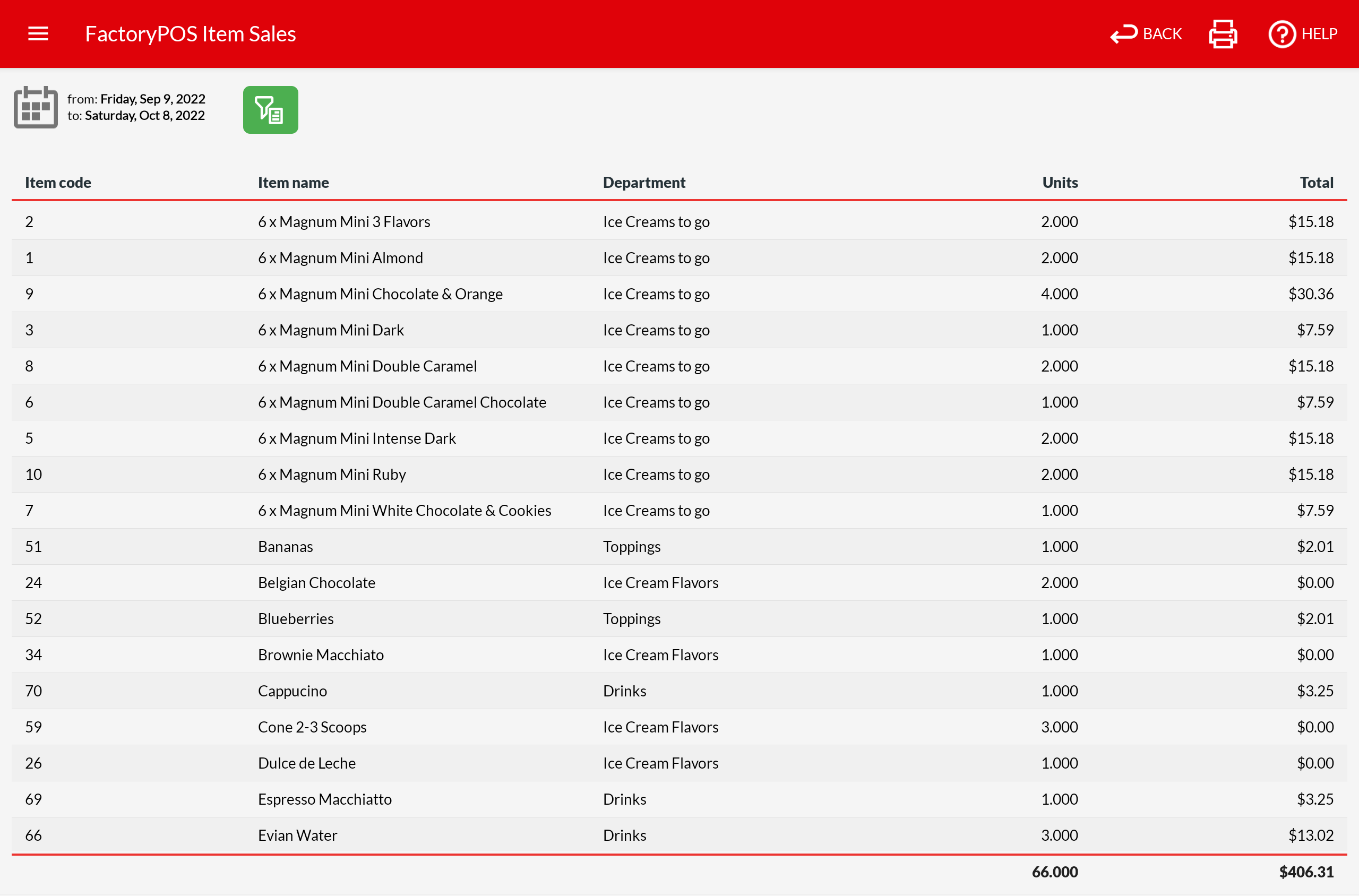This screenshot has height=896, width=1359.
Task: Sort by Item code column header
Action: point(58,182)
